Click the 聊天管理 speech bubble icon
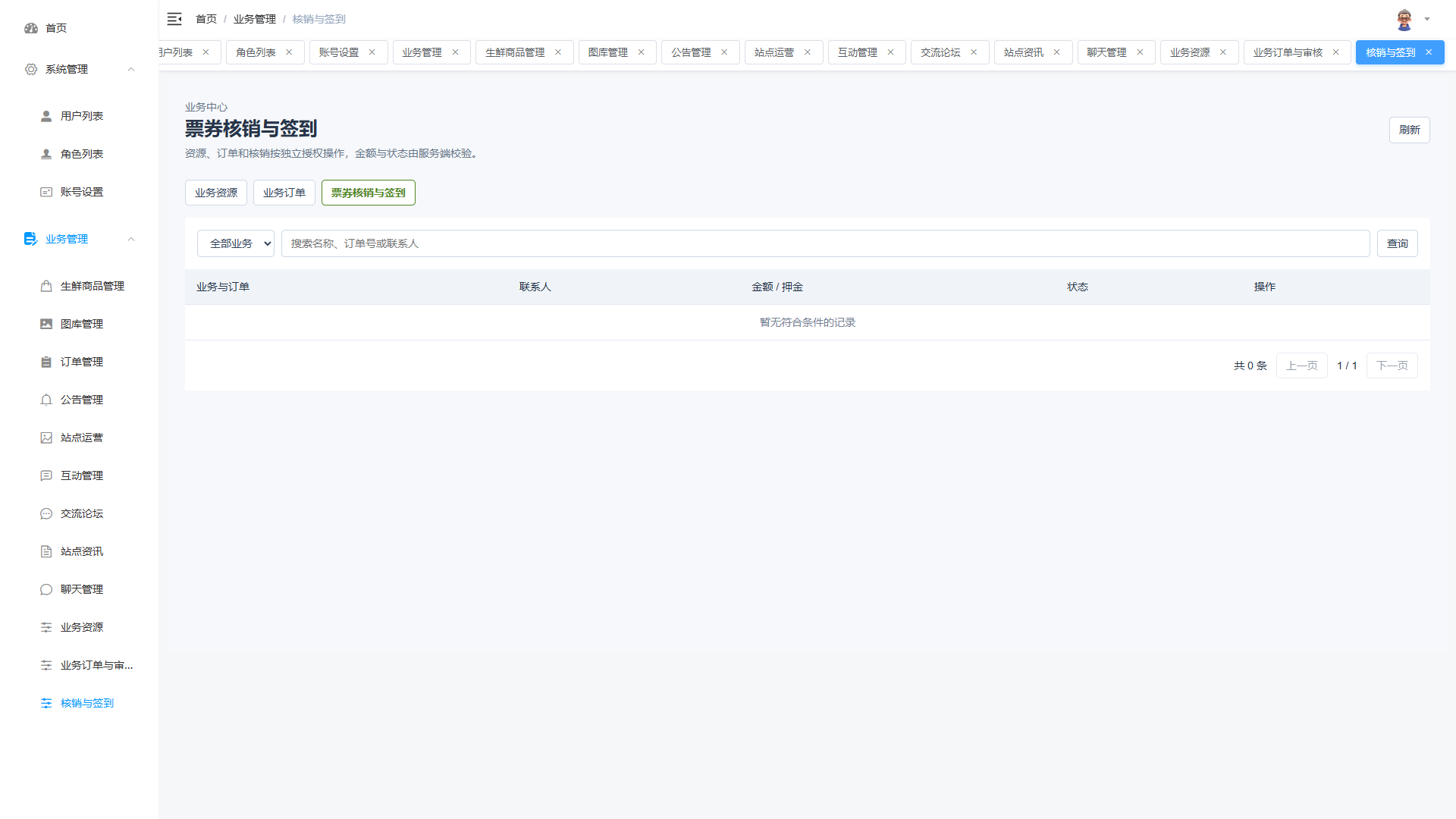1456x819 pixels. point(46,589)
